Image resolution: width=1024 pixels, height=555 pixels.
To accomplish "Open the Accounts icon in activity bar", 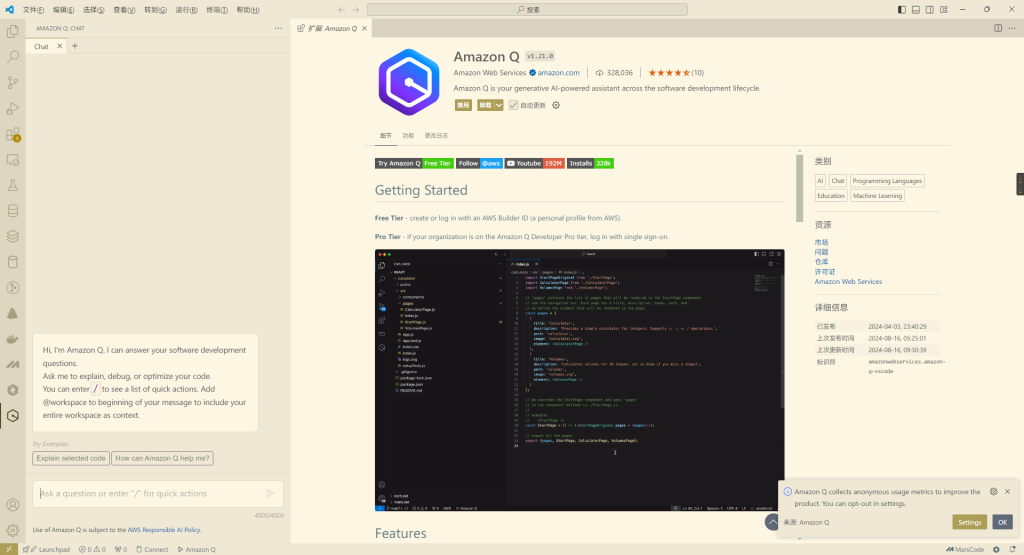I will (12, 505).
